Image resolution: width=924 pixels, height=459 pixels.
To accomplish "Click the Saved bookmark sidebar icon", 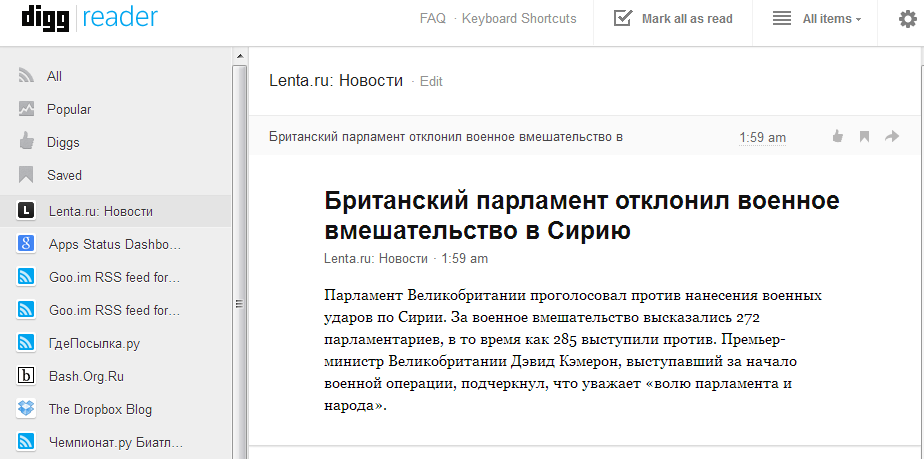I will click(x=26, y=175).
